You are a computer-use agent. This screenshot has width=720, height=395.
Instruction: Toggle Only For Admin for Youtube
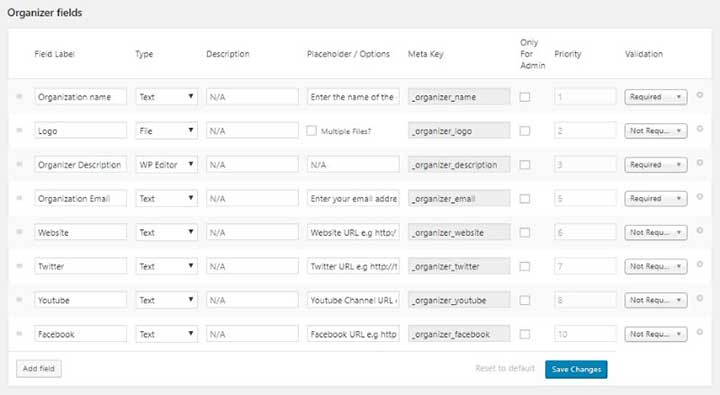[525, 300]
